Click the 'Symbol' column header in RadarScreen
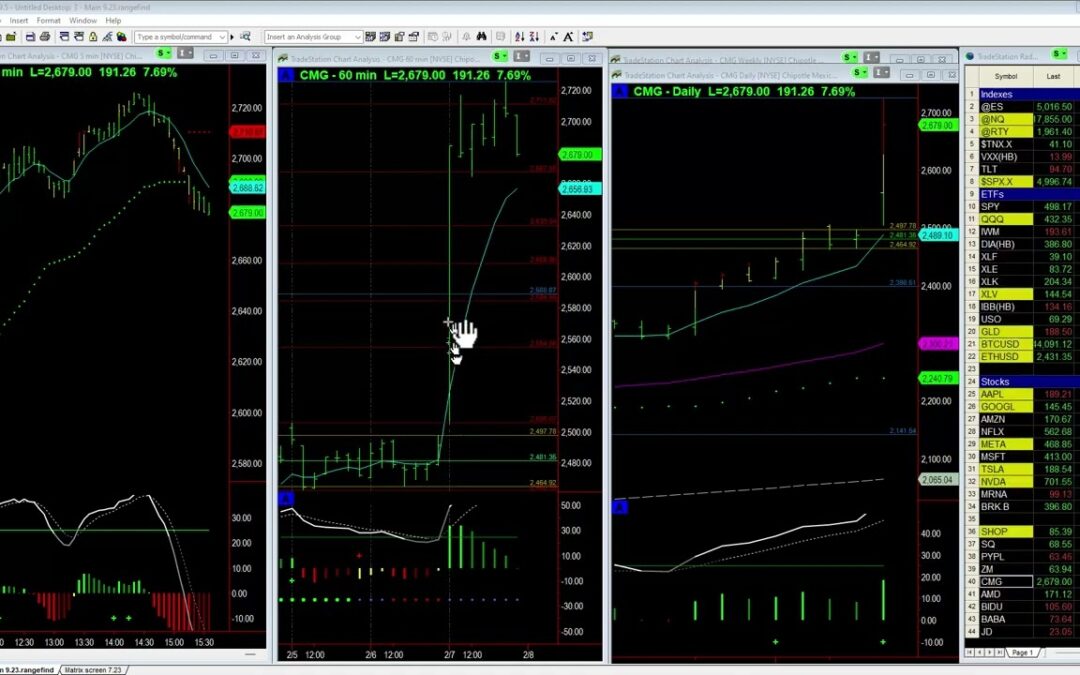This screenshot has height=675, width=1080. [1005, 76]
